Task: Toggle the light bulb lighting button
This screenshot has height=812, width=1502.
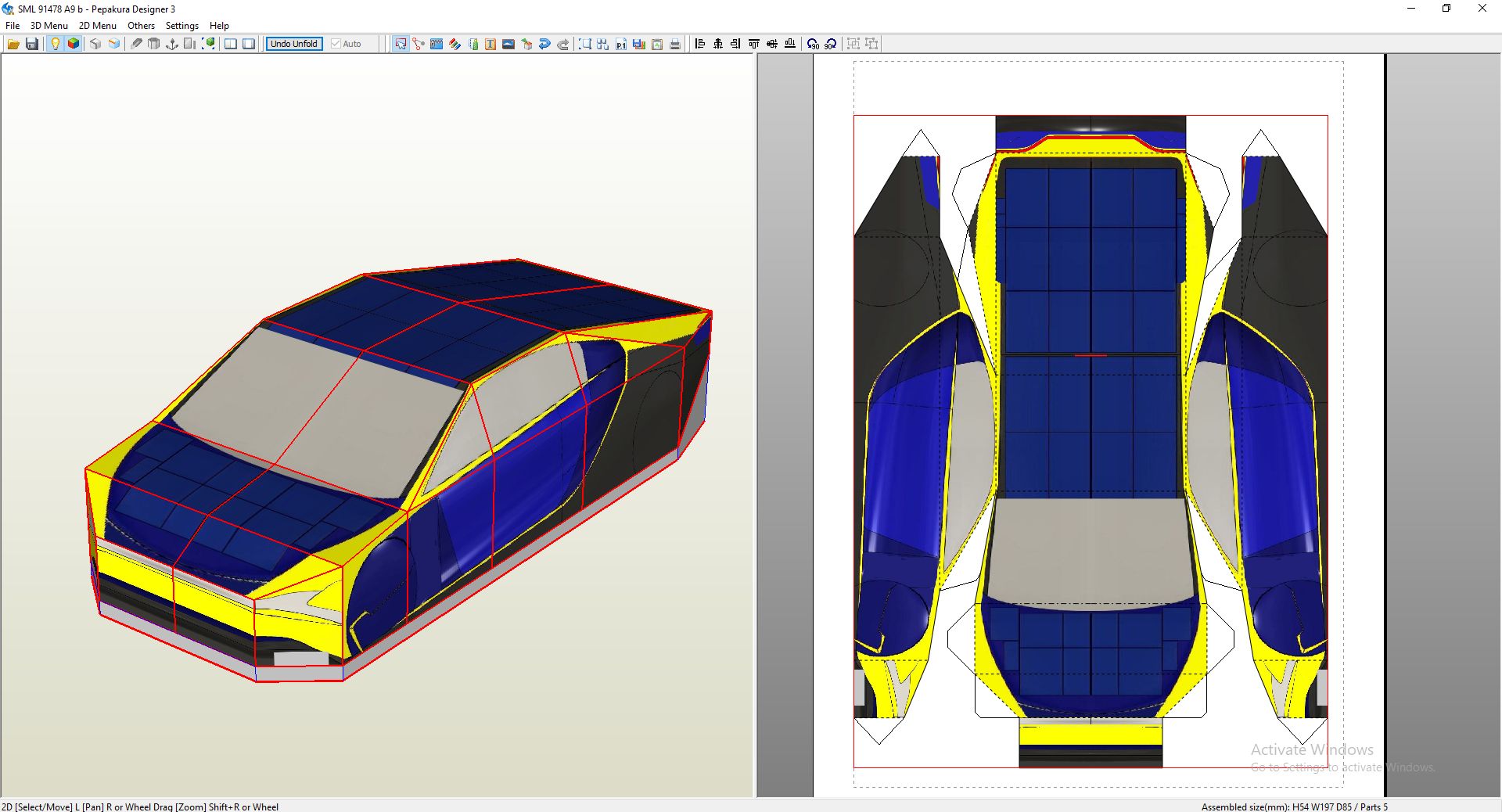Action: pos(55,44)
